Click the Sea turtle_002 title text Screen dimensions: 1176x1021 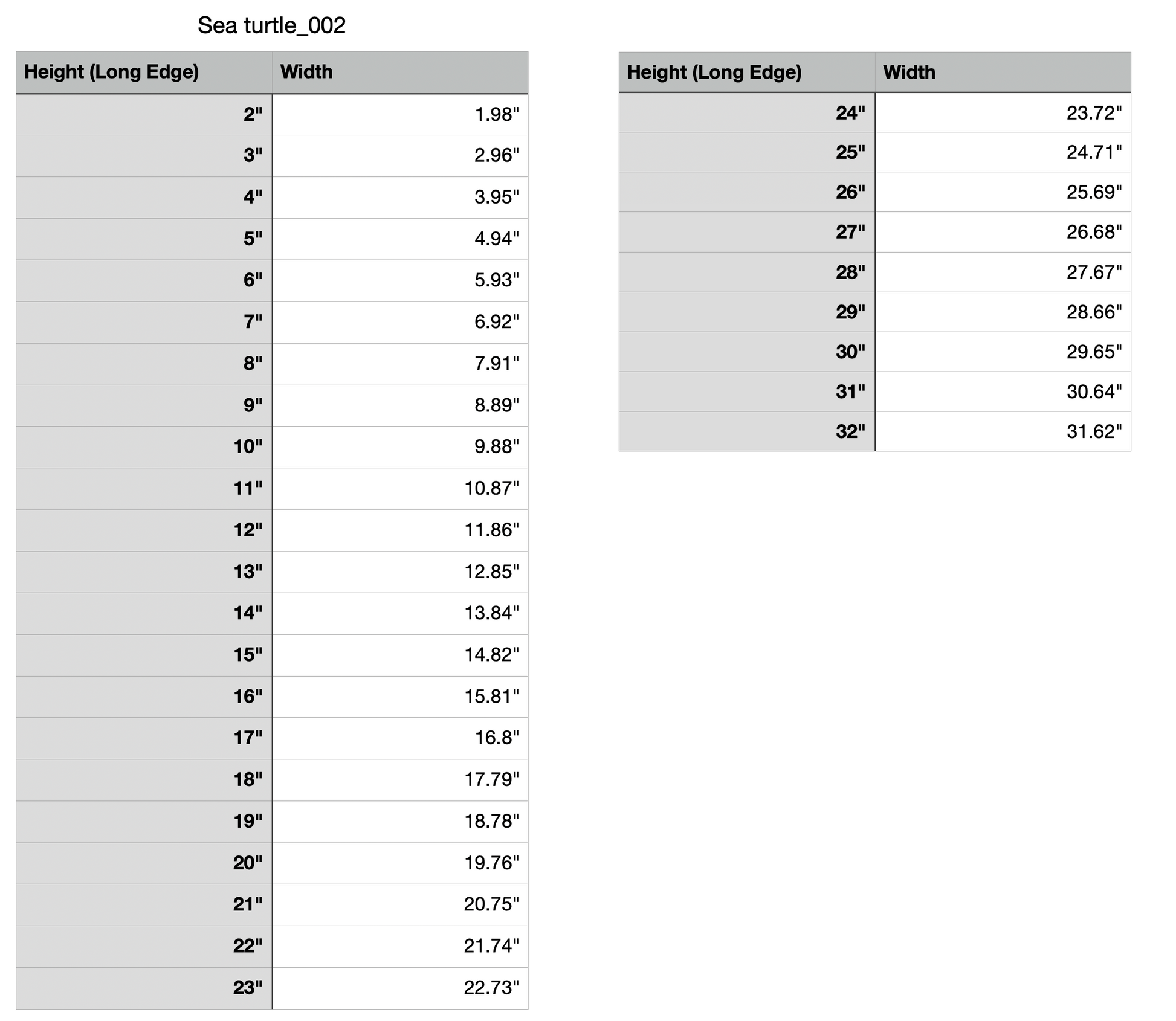tap(271, 26)
